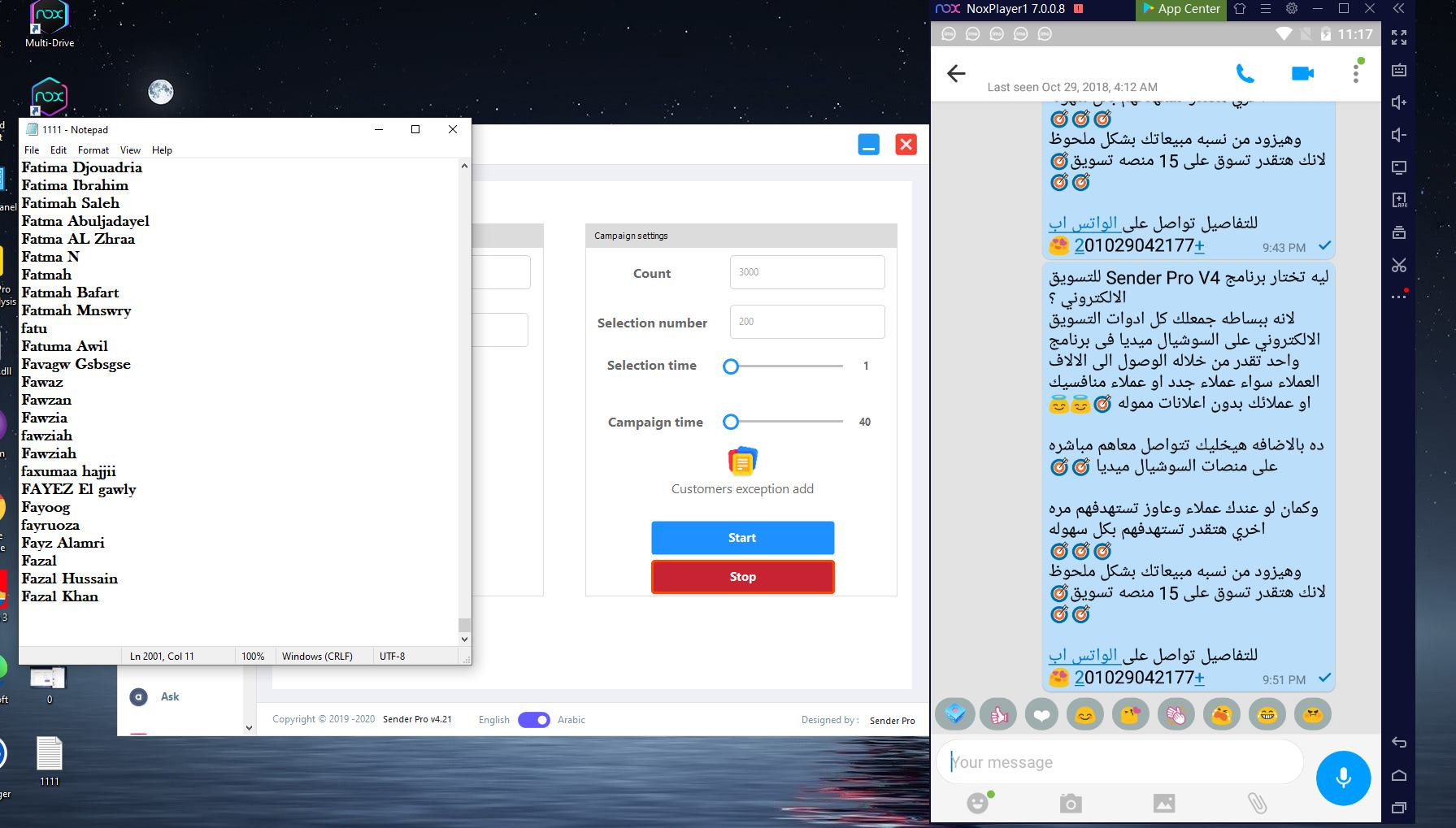
Task: Click Notepad vertical scrollbar up arrow
Action: (464, 166)
